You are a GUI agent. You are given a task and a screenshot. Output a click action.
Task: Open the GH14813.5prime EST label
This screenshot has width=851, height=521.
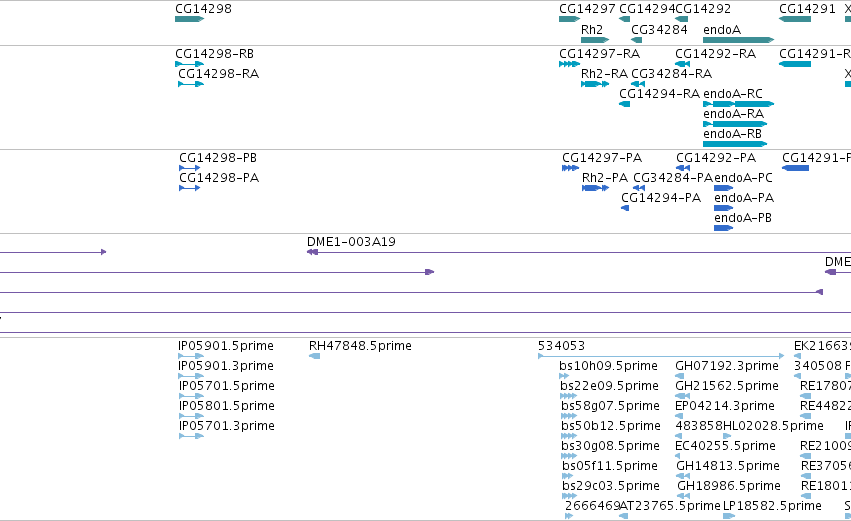click(728, 467)
